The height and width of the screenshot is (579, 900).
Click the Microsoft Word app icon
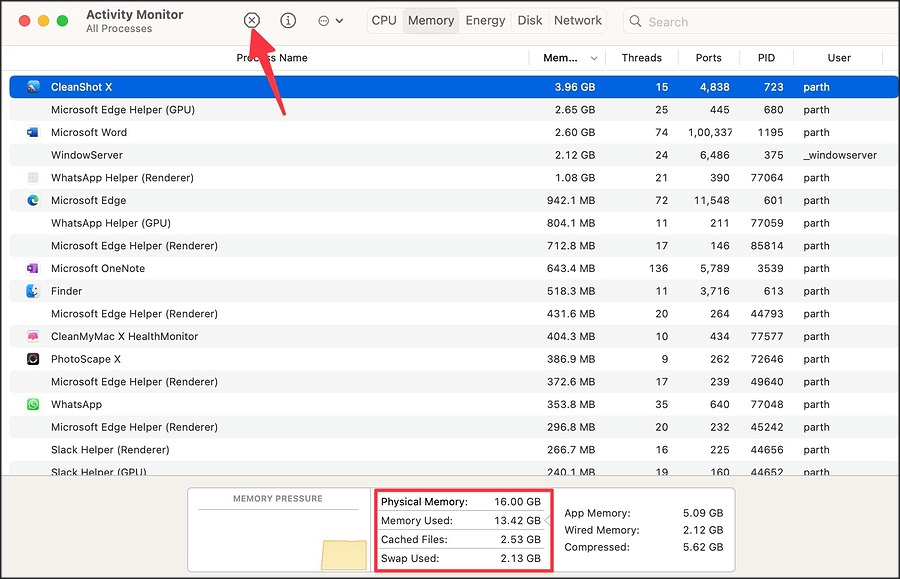click(x=33, y=132)
